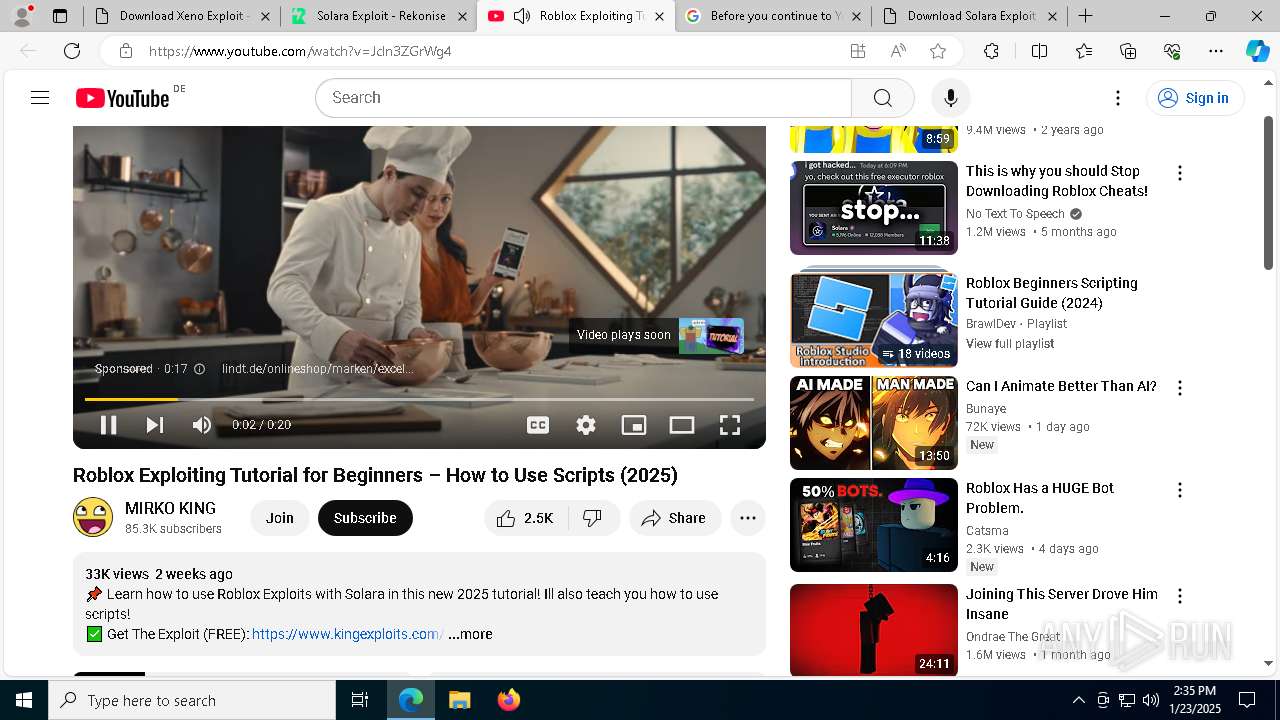
Task: Open Copilot sidebar
Action: tap(1257, 51)
